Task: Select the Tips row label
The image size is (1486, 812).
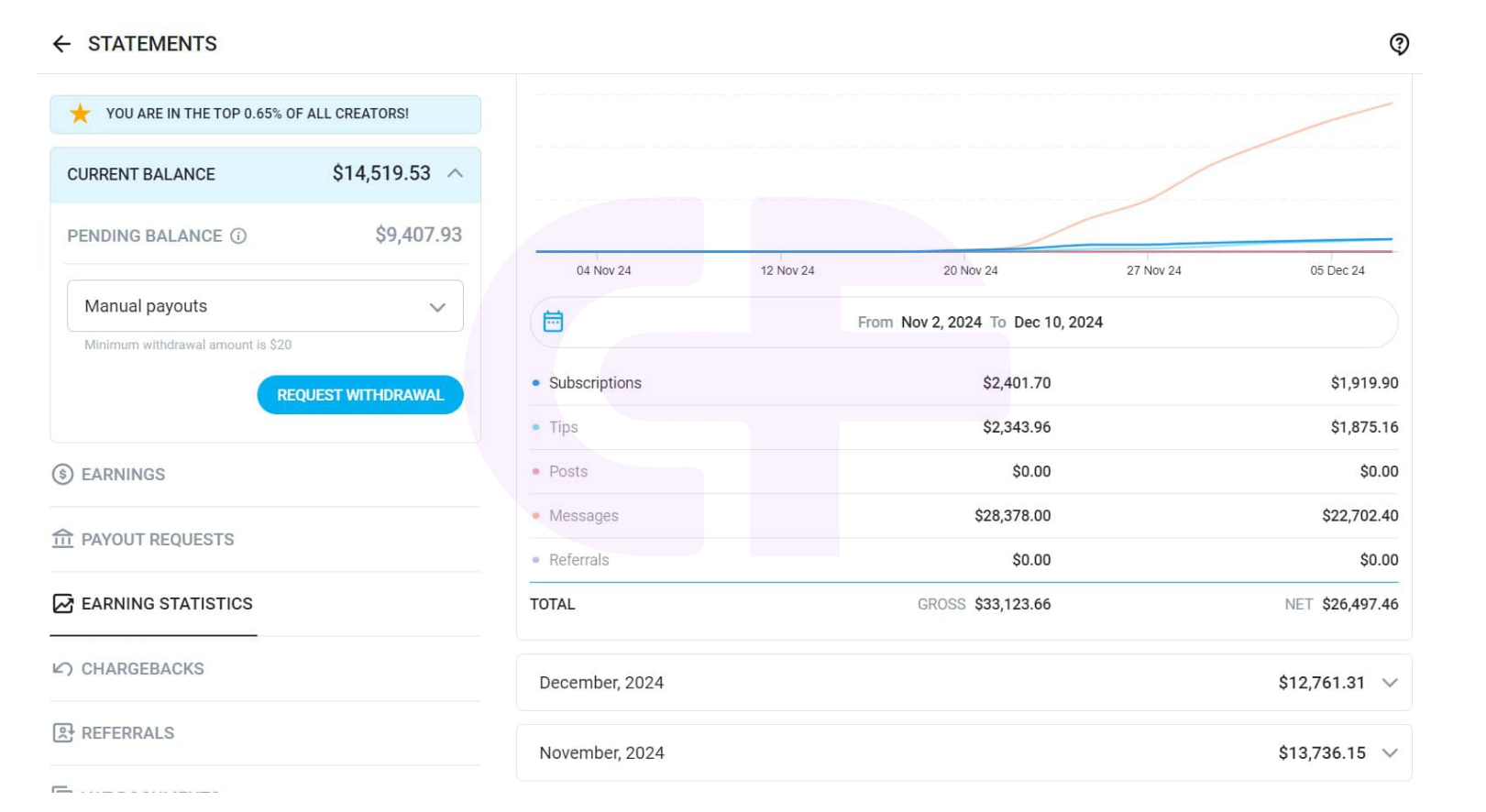Action: 563,427
